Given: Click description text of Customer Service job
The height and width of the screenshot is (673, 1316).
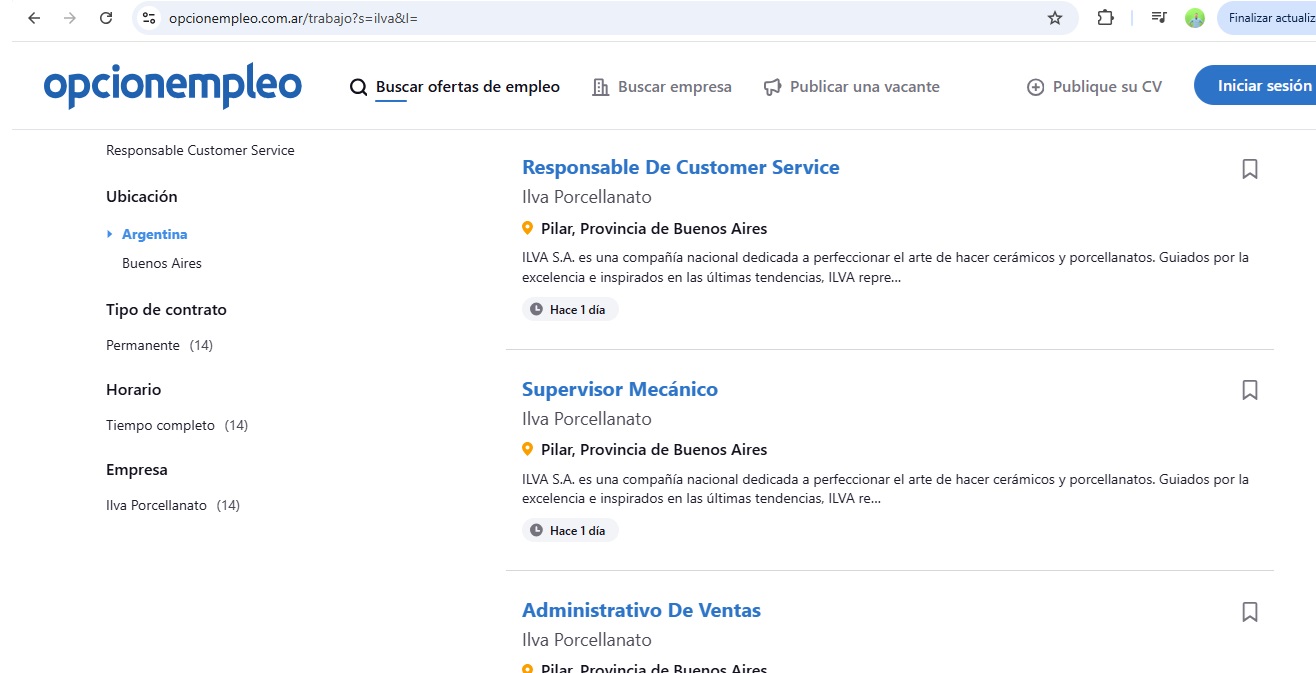Looking at the screenshot, I should pyautogui.click(x=885, y=267).
